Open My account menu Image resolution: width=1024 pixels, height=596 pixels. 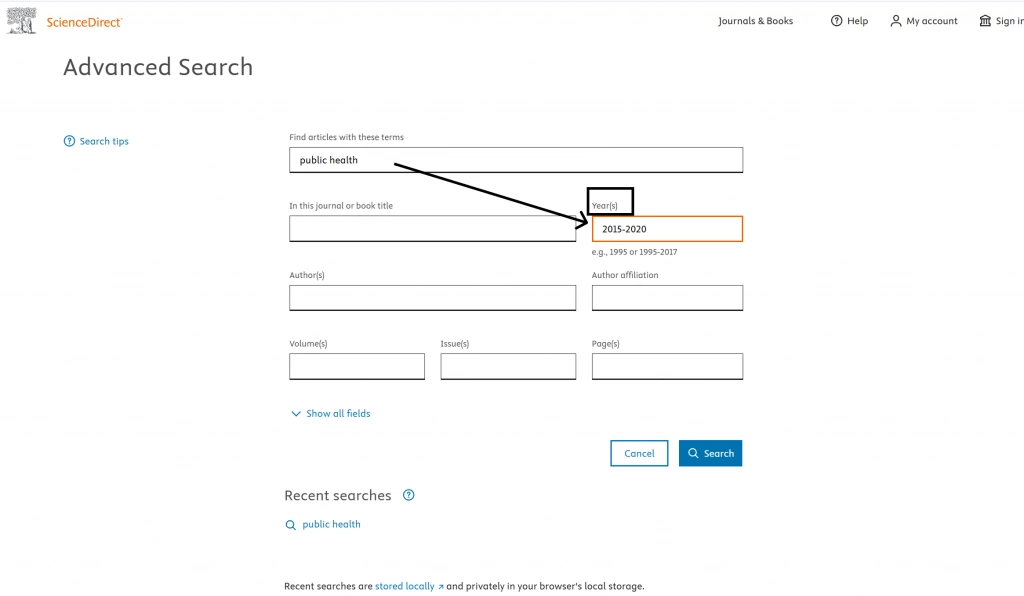pos(931,21)
